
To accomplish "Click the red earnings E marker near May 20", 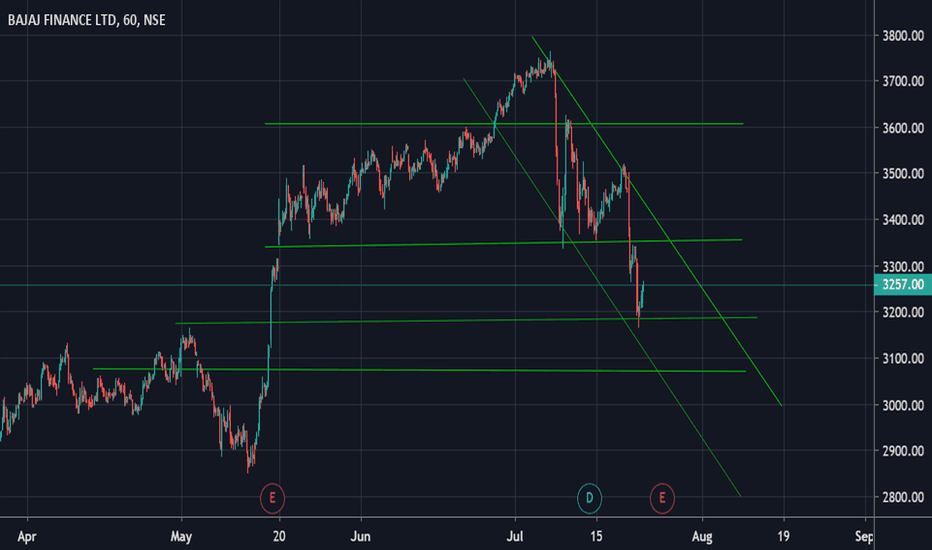I will 272,498.
